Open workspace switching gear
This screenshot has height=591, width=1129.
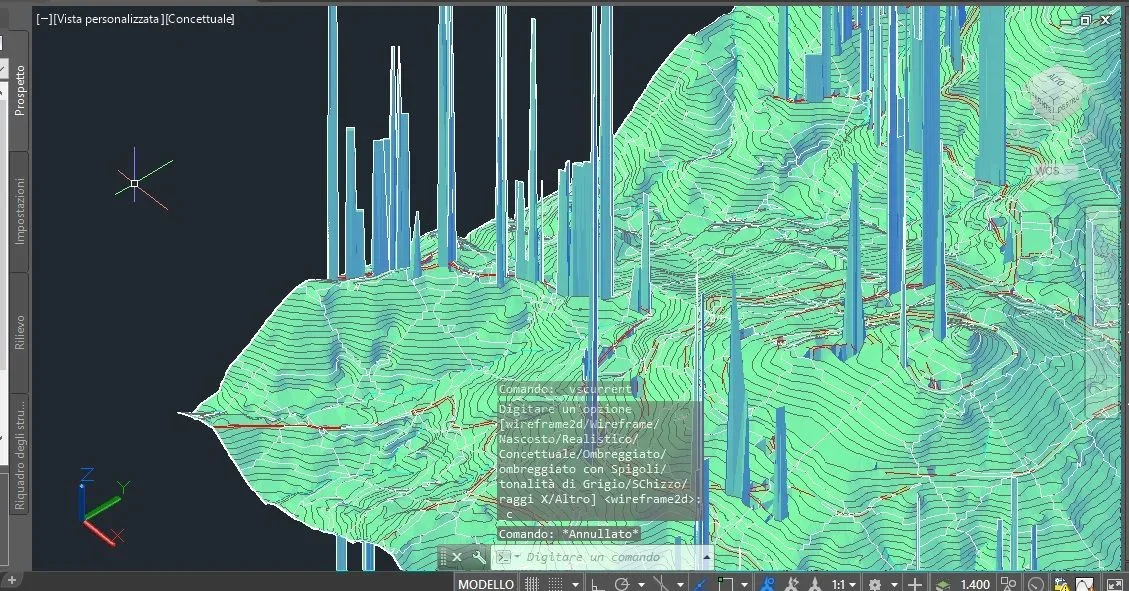[875, 584]
